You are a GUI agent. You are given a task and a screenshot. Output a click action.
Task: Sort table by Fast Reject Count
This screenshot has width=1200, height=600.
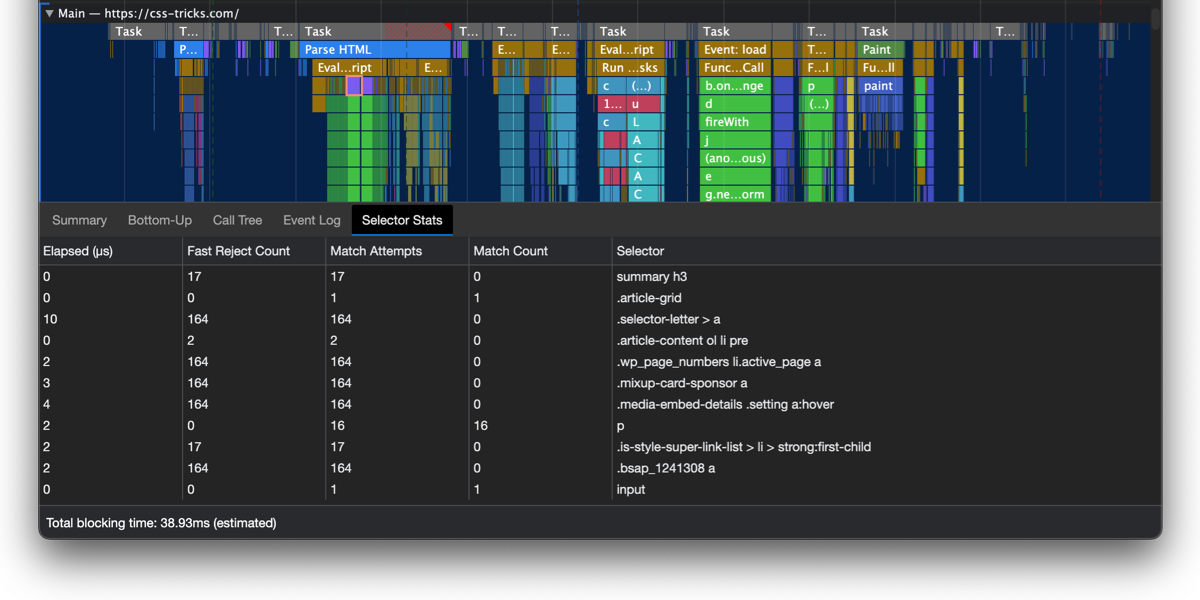point(238,251)
